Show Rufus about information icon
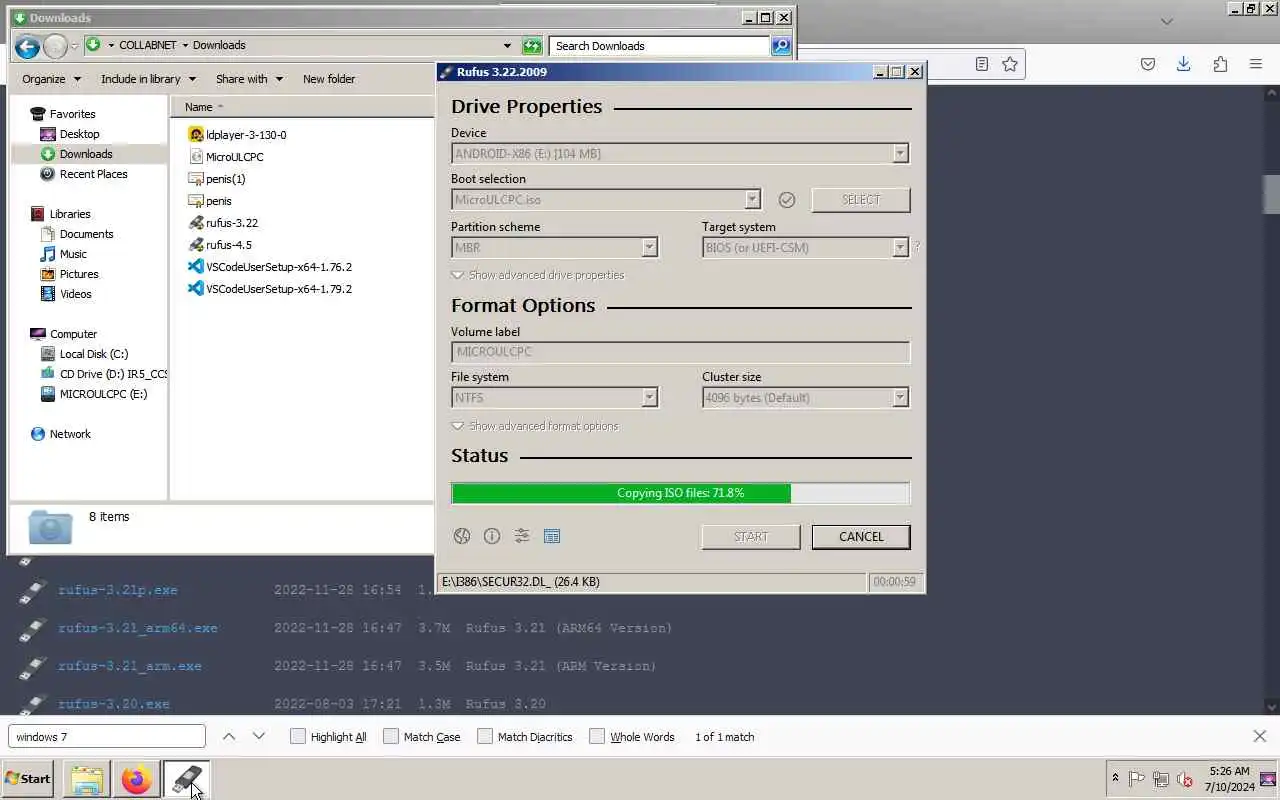 click(x=492, y=536)
